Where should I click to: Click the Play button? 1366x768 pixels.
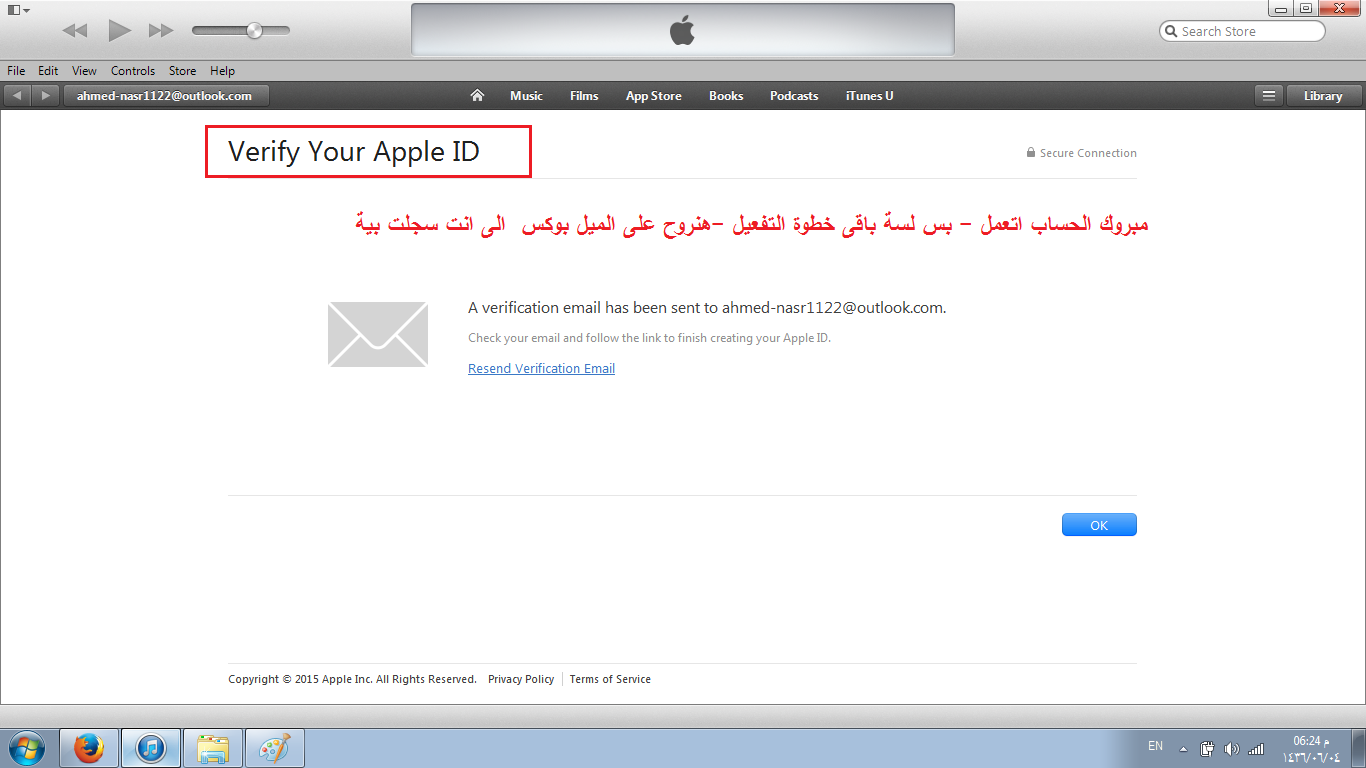click(x=120, y=31)
